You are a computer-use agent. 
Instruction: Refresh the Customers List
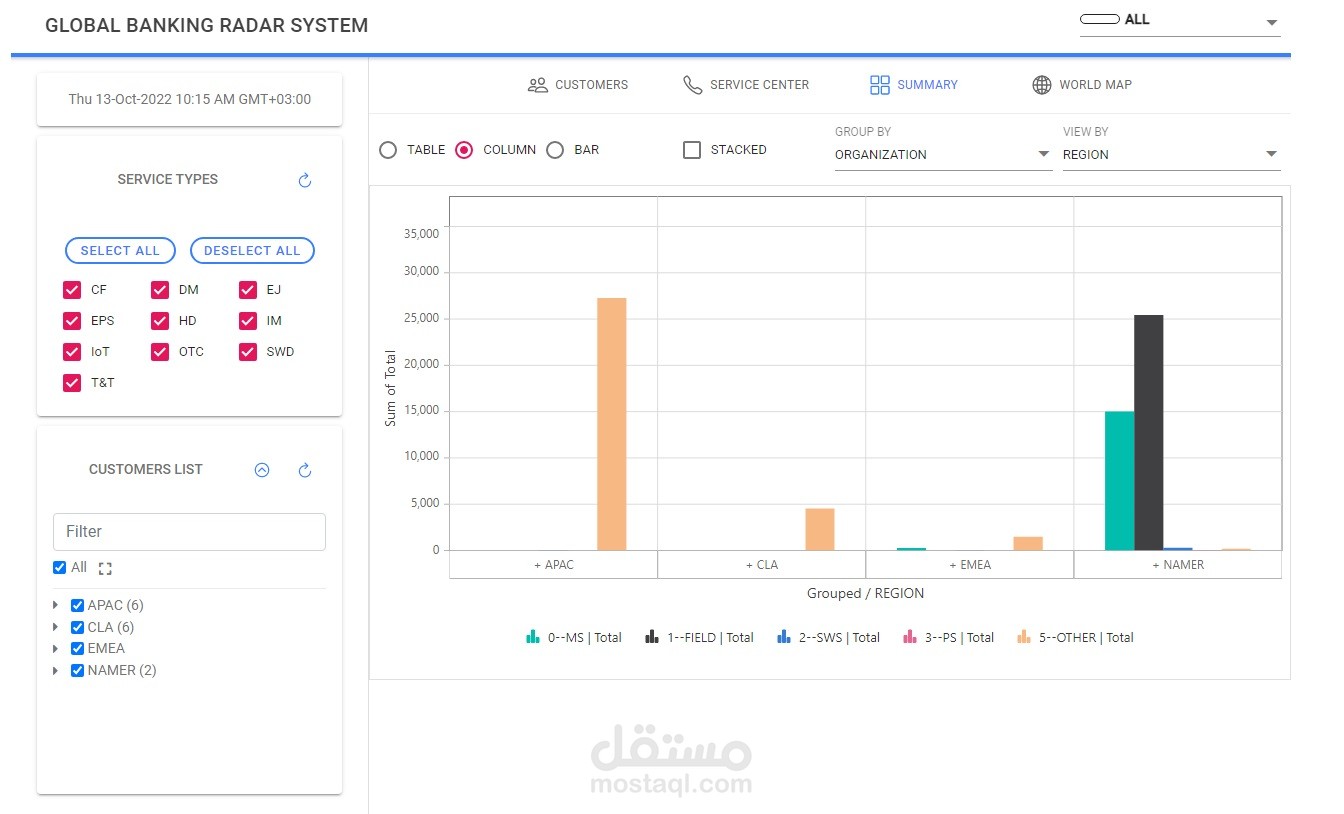(304, 469)
